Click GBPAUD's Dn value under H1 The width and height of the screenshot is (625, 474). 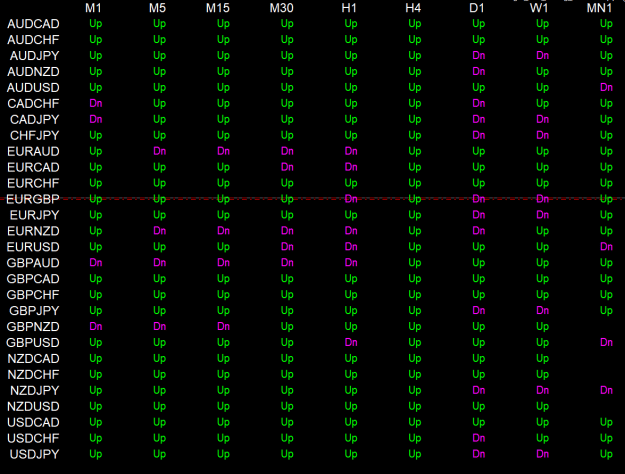click(351, 262)
